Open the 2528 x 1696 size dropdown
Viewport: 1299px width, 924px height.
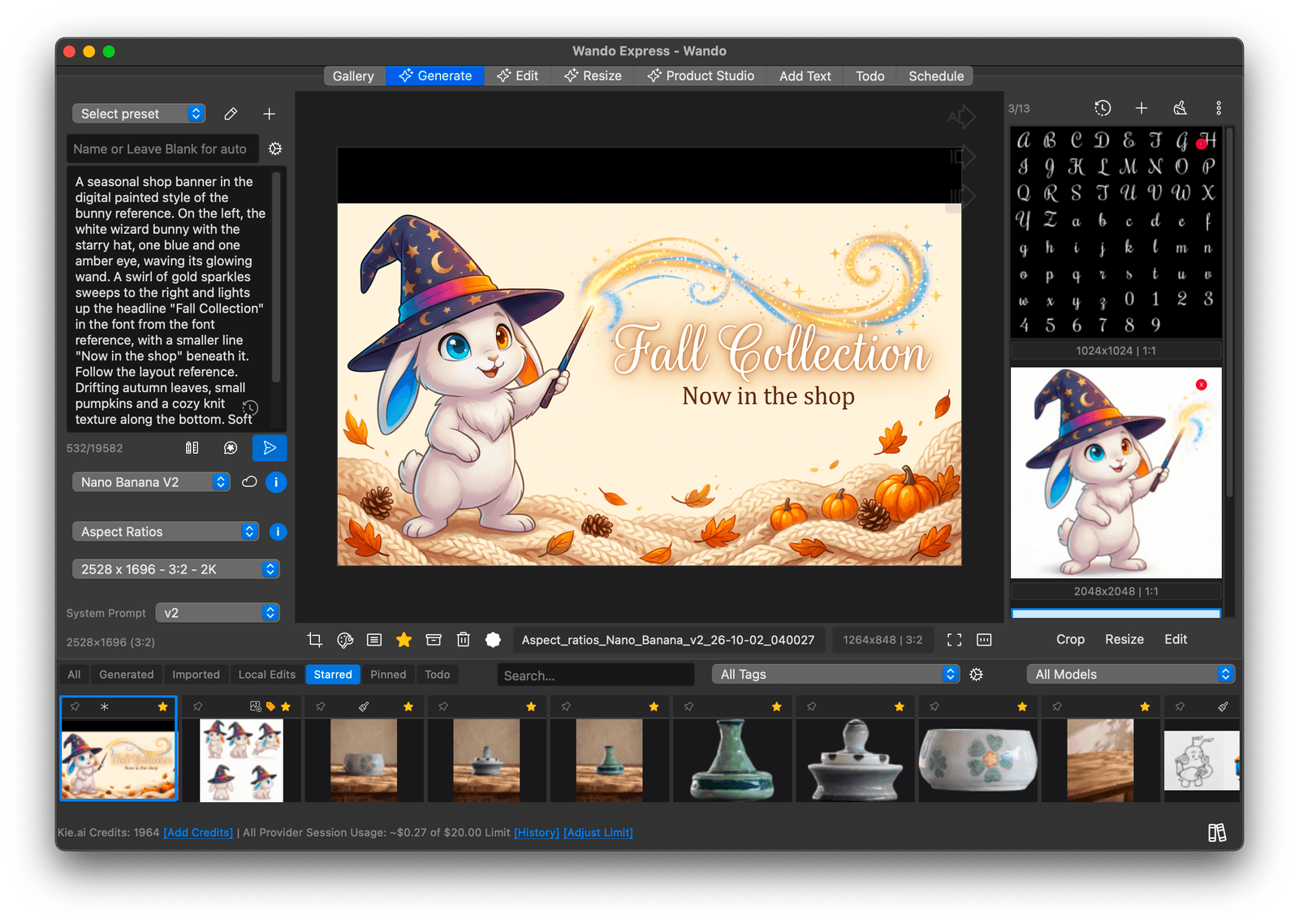(x=176, y=569)
